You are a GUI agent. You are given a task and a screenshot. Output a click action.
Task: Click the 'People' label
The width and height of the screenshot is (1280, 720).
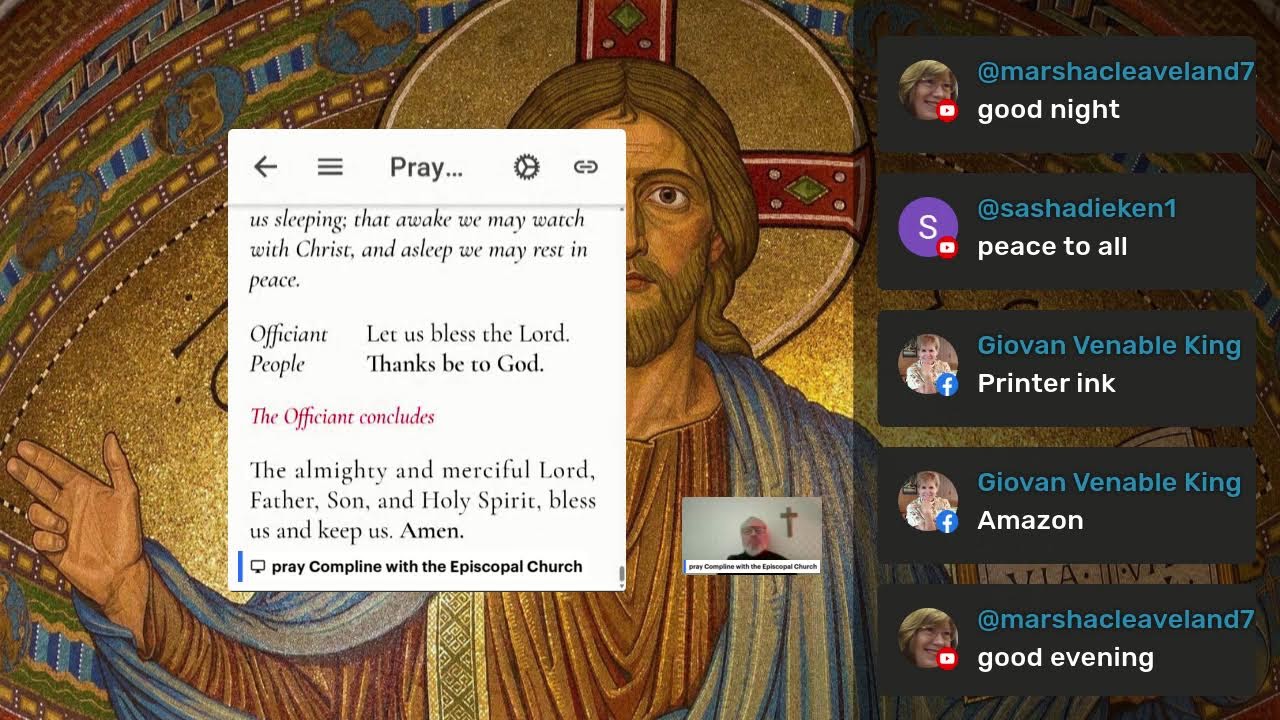click(277, 364)
